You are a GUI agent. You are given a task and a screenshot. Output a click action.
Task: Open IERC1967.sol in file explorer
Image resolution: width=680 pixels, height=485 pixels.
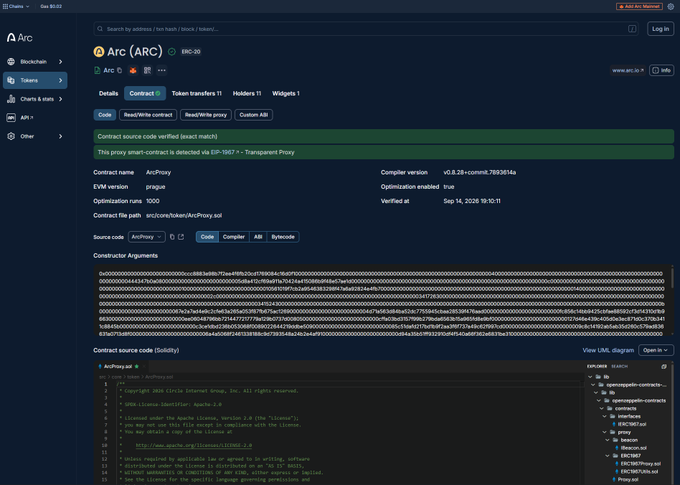tap(629, 424)
